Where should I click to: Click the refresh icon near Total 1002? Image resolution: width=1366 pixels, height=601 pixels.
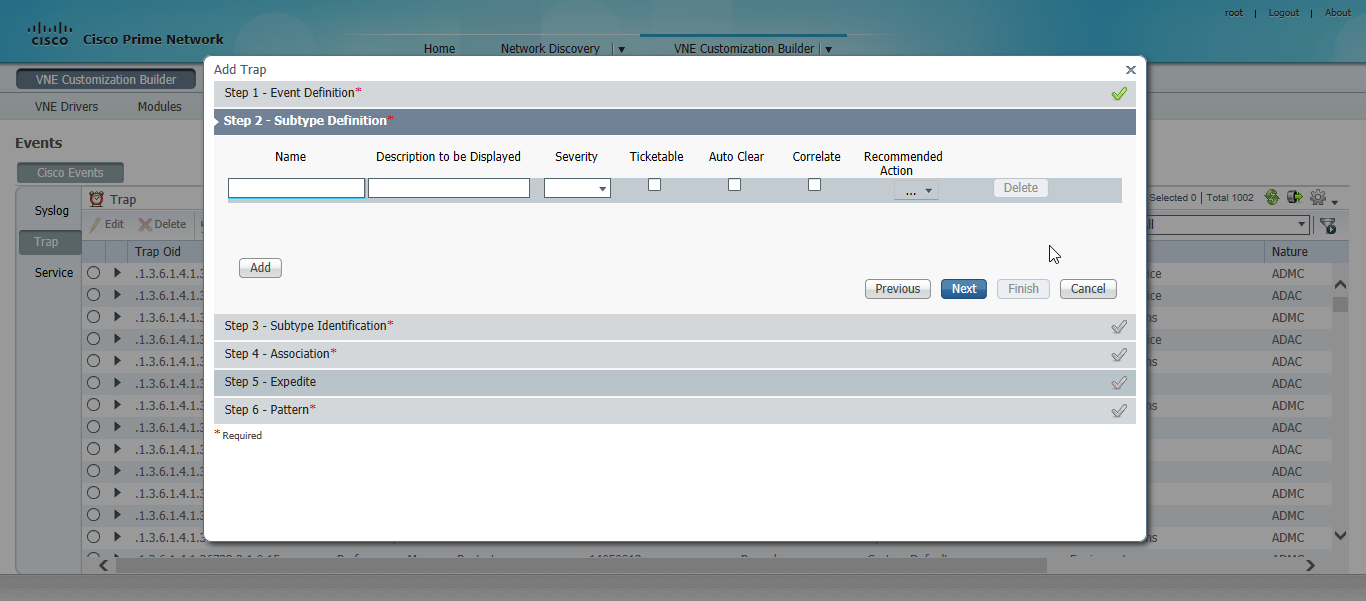1271,197
